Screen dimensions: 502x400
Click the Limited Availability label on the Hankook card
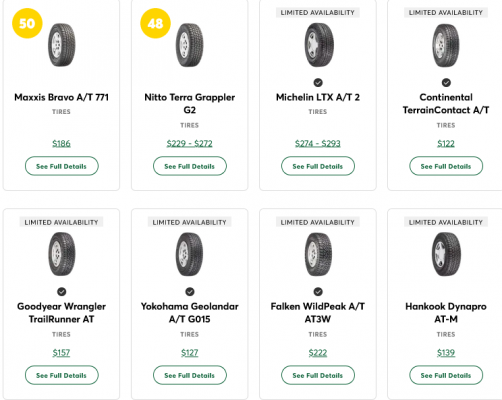click(x=446, y=222)
